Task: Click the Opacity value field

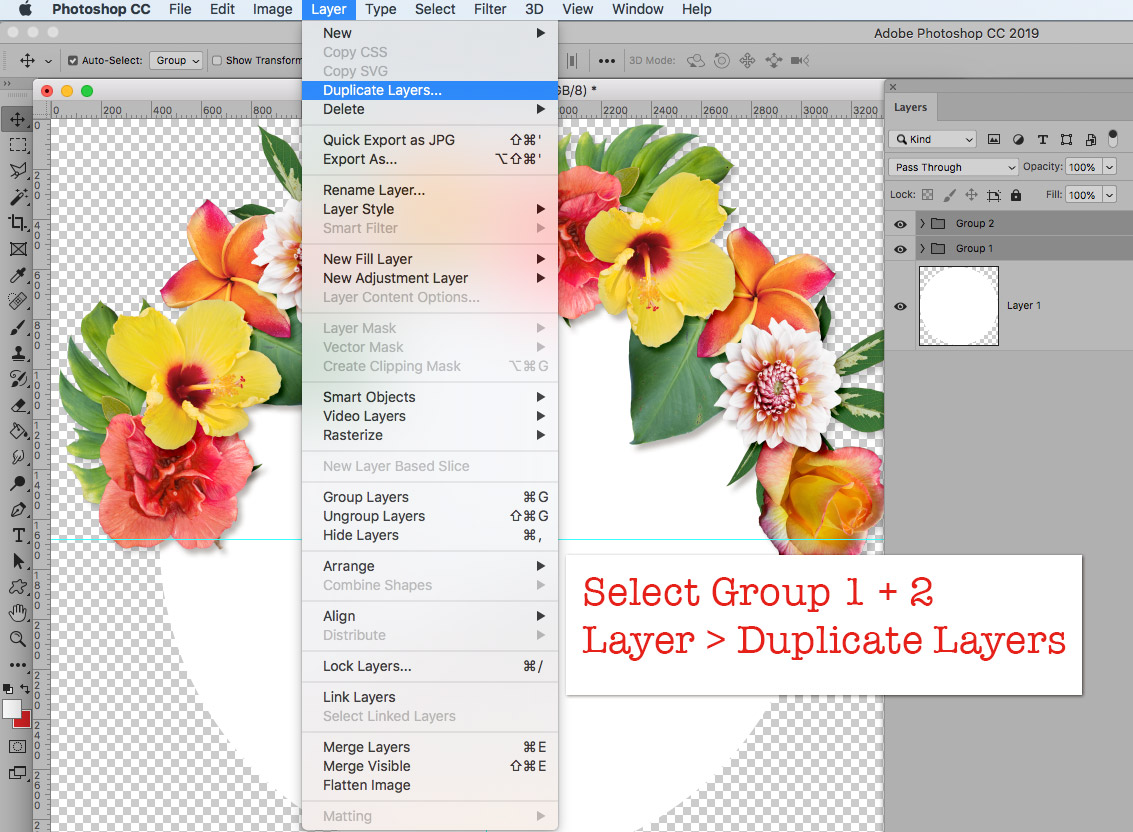Action: (1083, 167)
